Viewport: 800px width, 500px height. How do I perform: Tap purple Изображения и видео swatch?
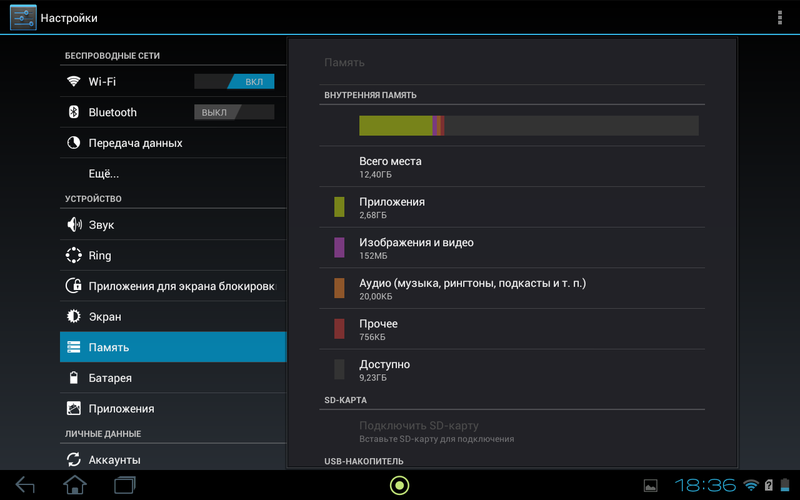pos(339,247)
